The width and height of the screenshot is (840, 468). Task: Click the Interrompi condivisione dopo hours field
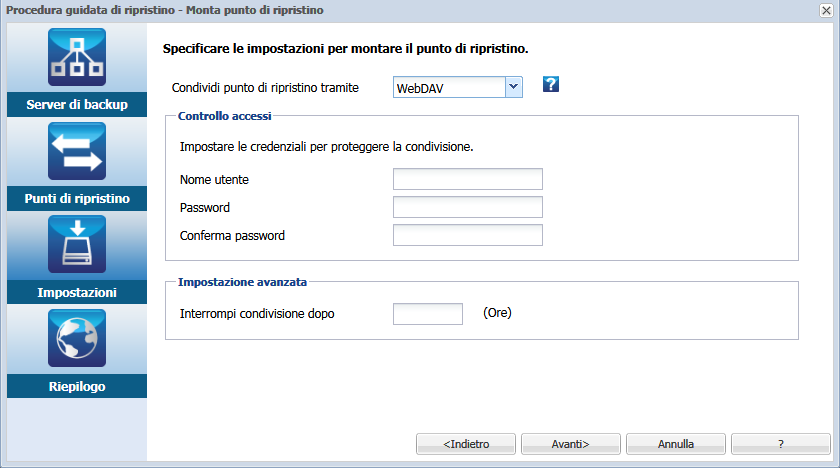pos(428,314)
